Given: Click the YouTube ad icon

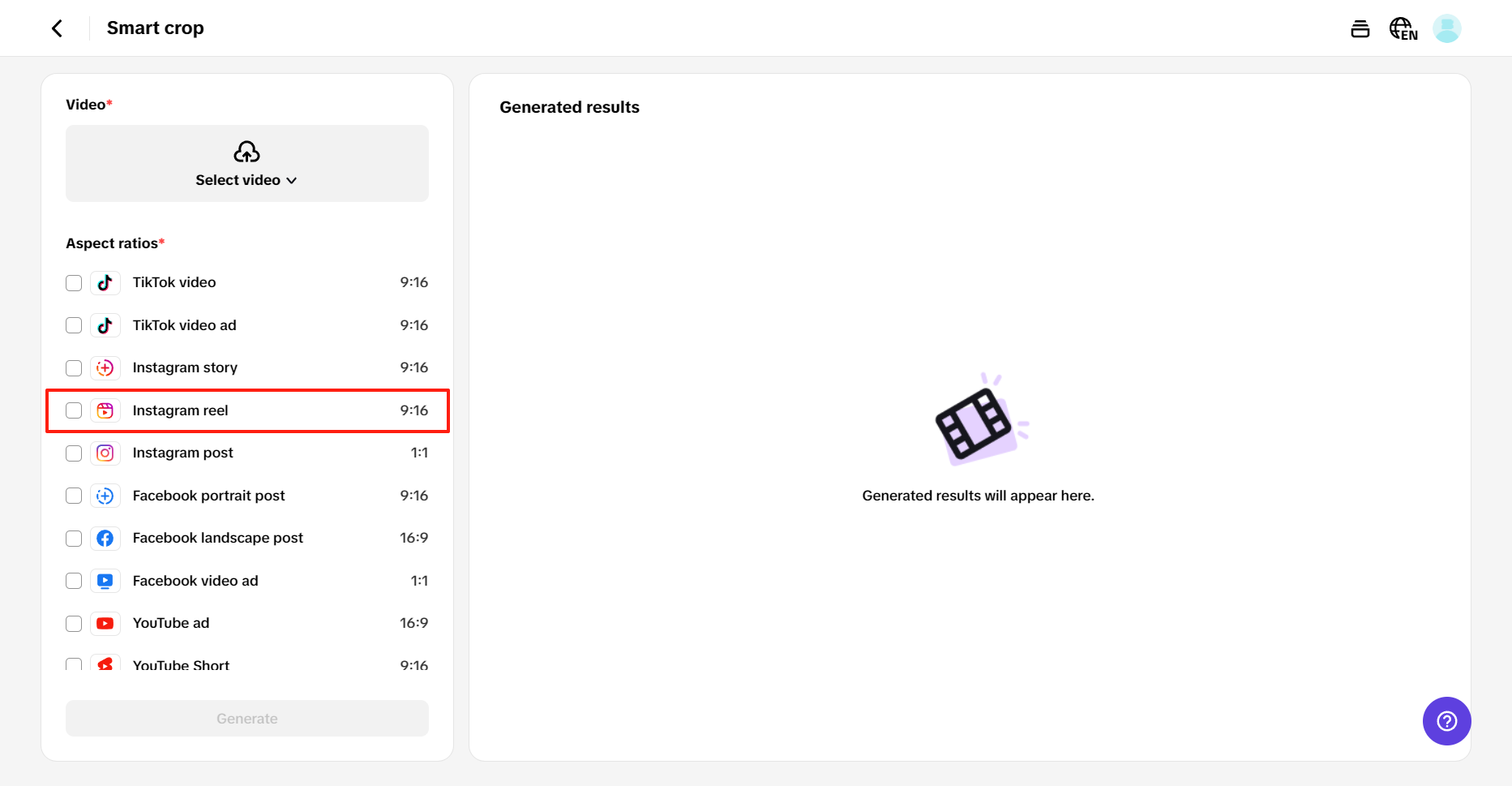Looking at the screenshot, I should click(105, 623).
